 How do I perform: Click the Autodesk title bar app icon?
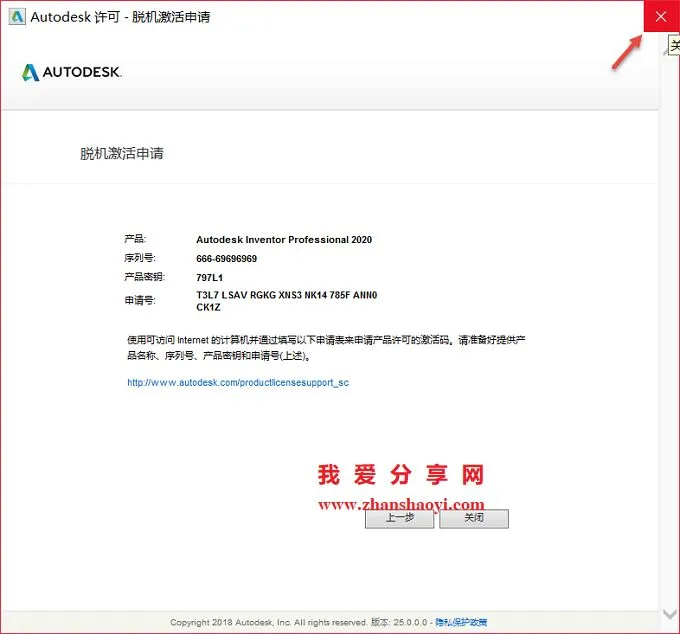coord(17,17)
